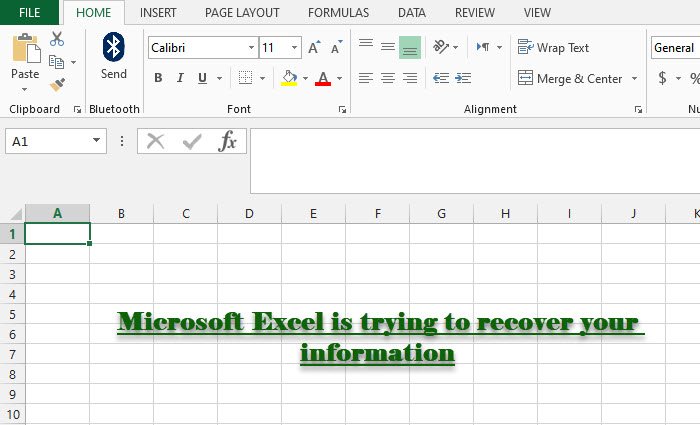The image size is (700, 425).
Task: Open Font settings dialog launcher
Action: (342, 109)
